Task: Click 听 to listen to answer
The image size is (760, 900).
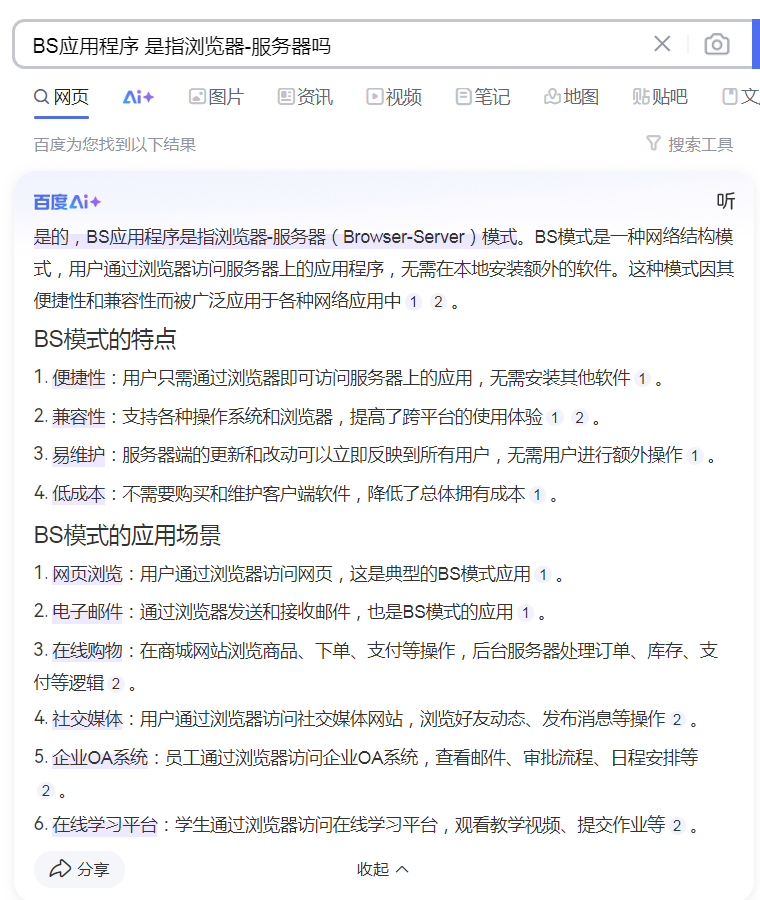Action: (x=726, y=201)
